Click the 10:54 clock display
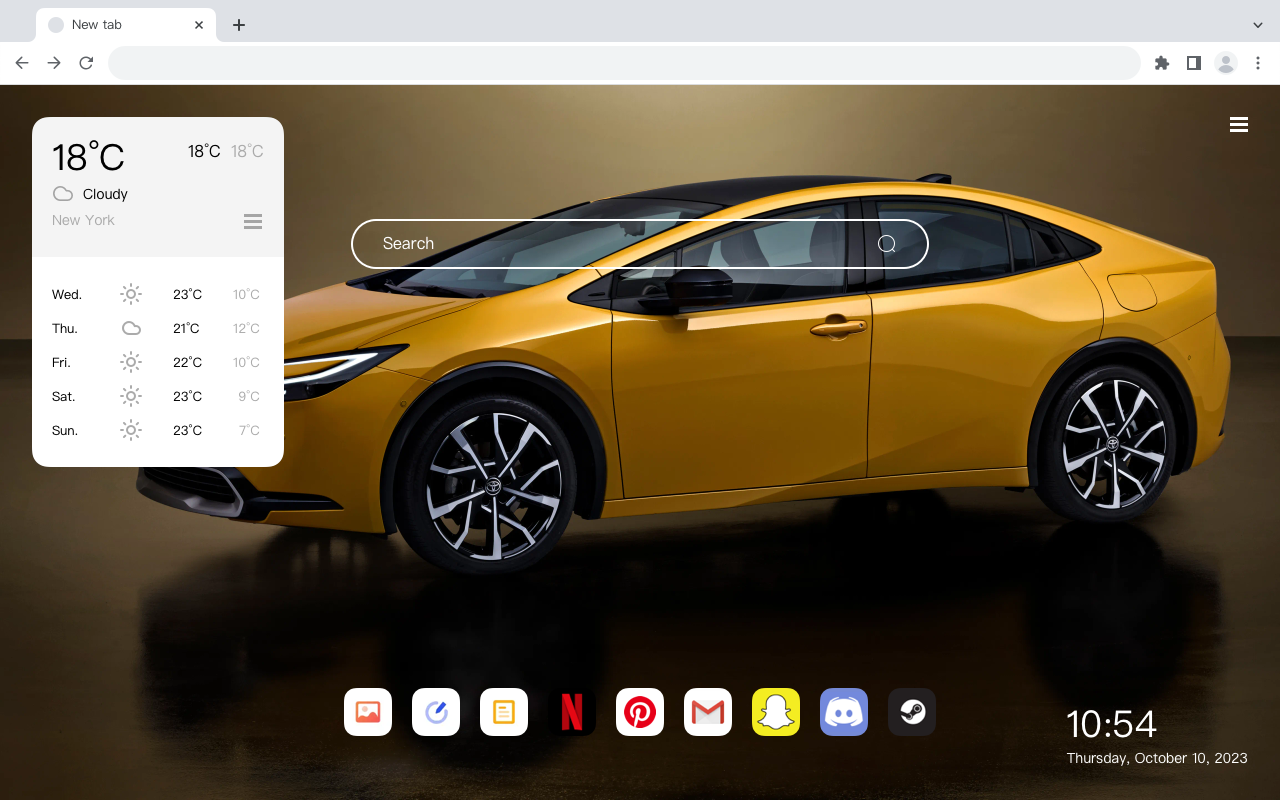The image size is (1280, 800). click(1111, 724)
